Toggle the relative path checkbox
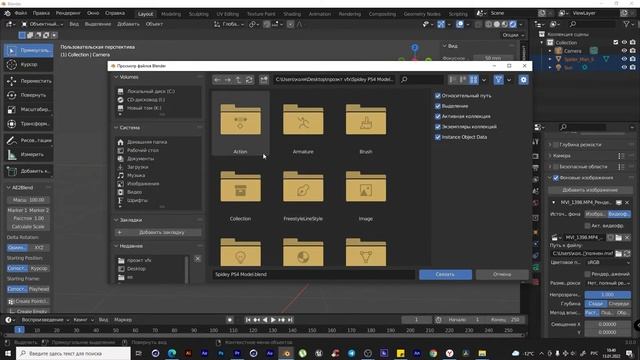Image resolution: width=640 pixels, height=360 pixels. (x=438, y=96)
